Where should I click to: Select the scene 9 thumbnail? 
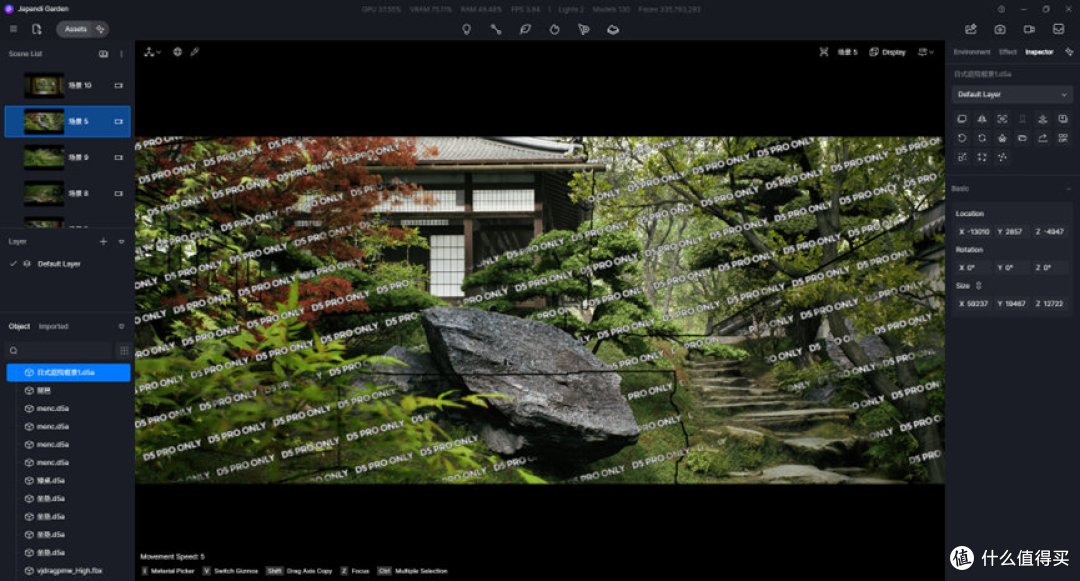pyautogui.click(x=44, y=157)
